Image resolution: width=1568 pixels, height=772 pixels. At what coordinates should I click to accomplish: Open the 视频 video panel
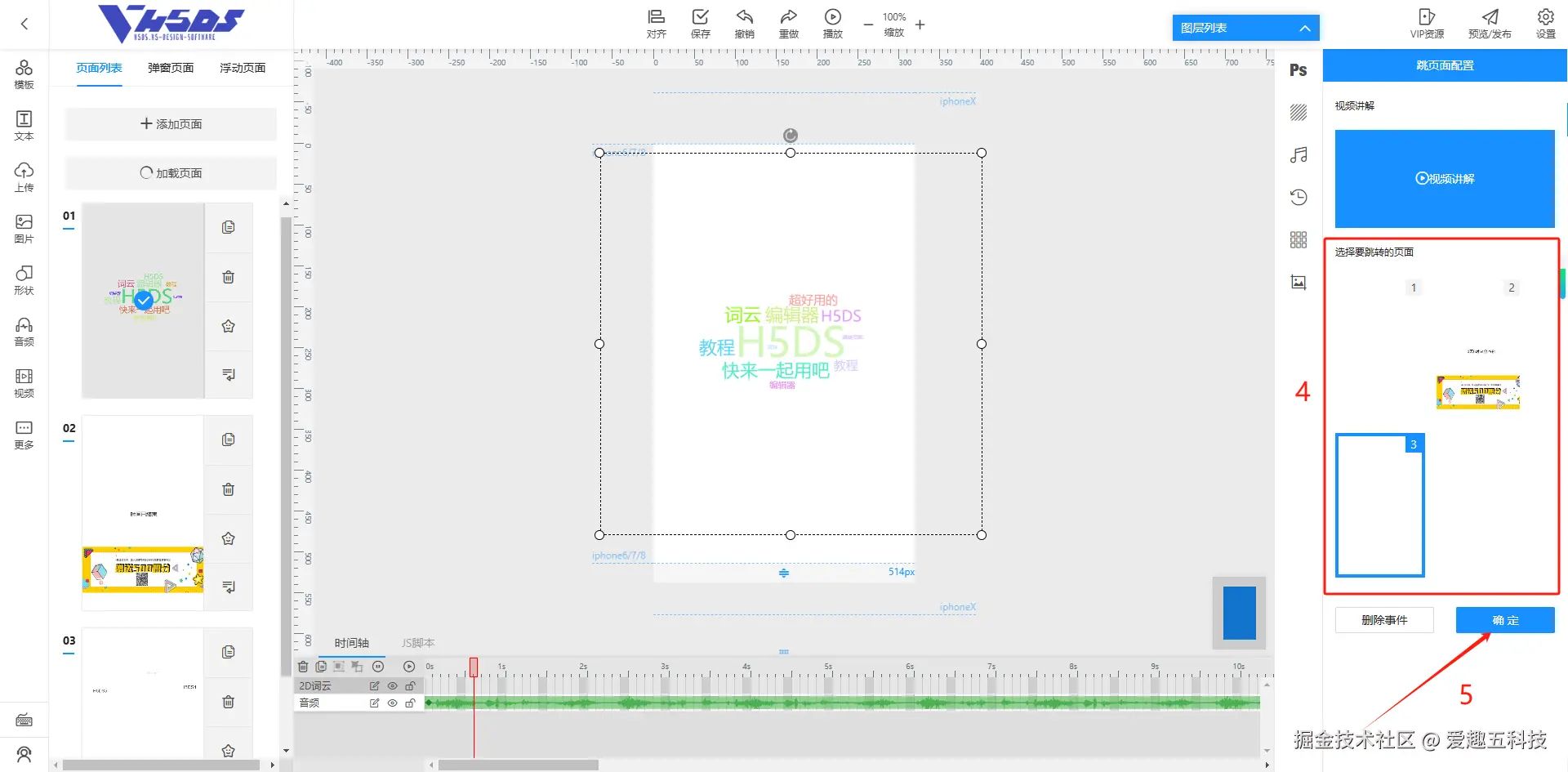[x=24, y=383]
